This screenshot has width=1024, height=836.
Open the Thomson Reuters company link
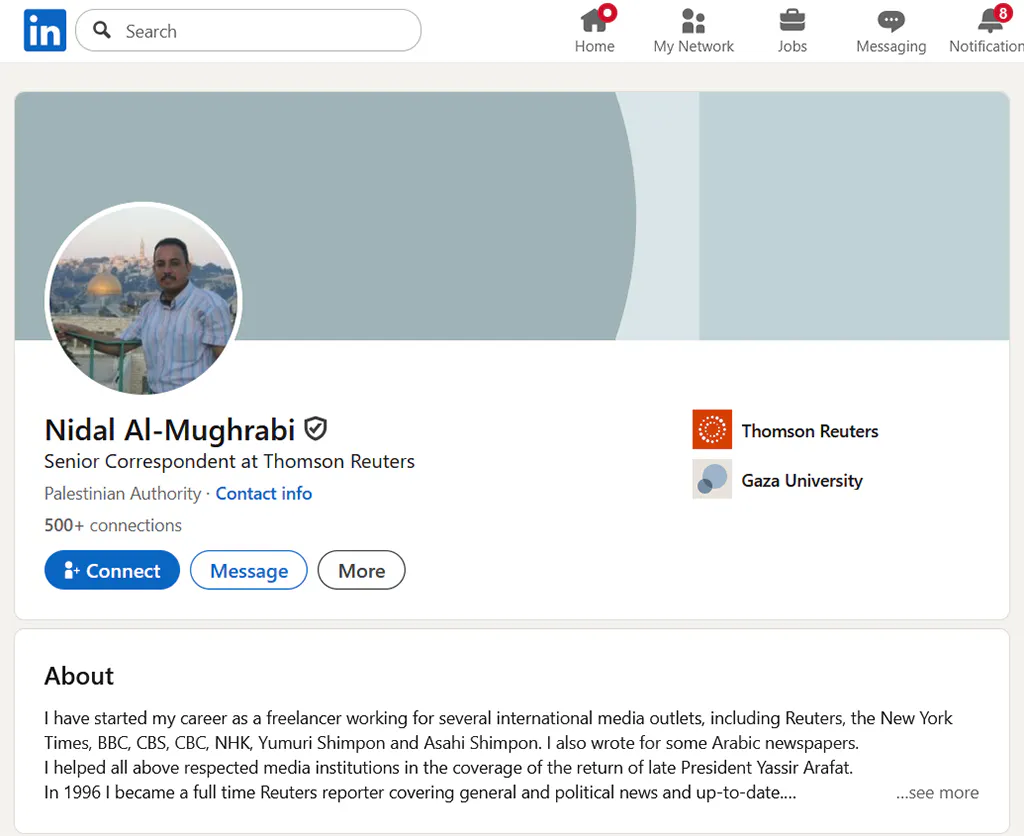pos(810,431)
